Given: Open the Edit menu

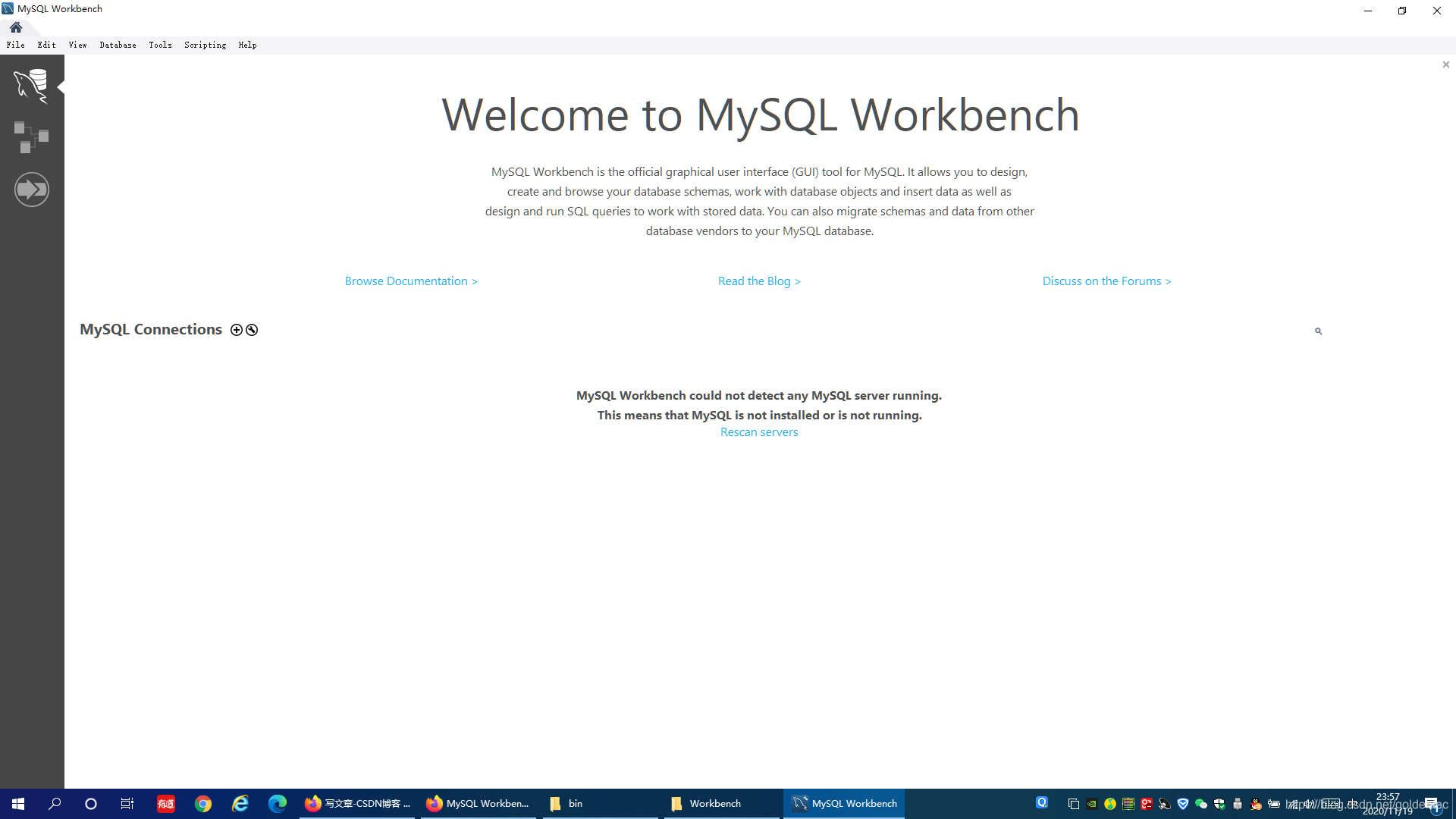Looking at the screenshot, I should 46,45.
